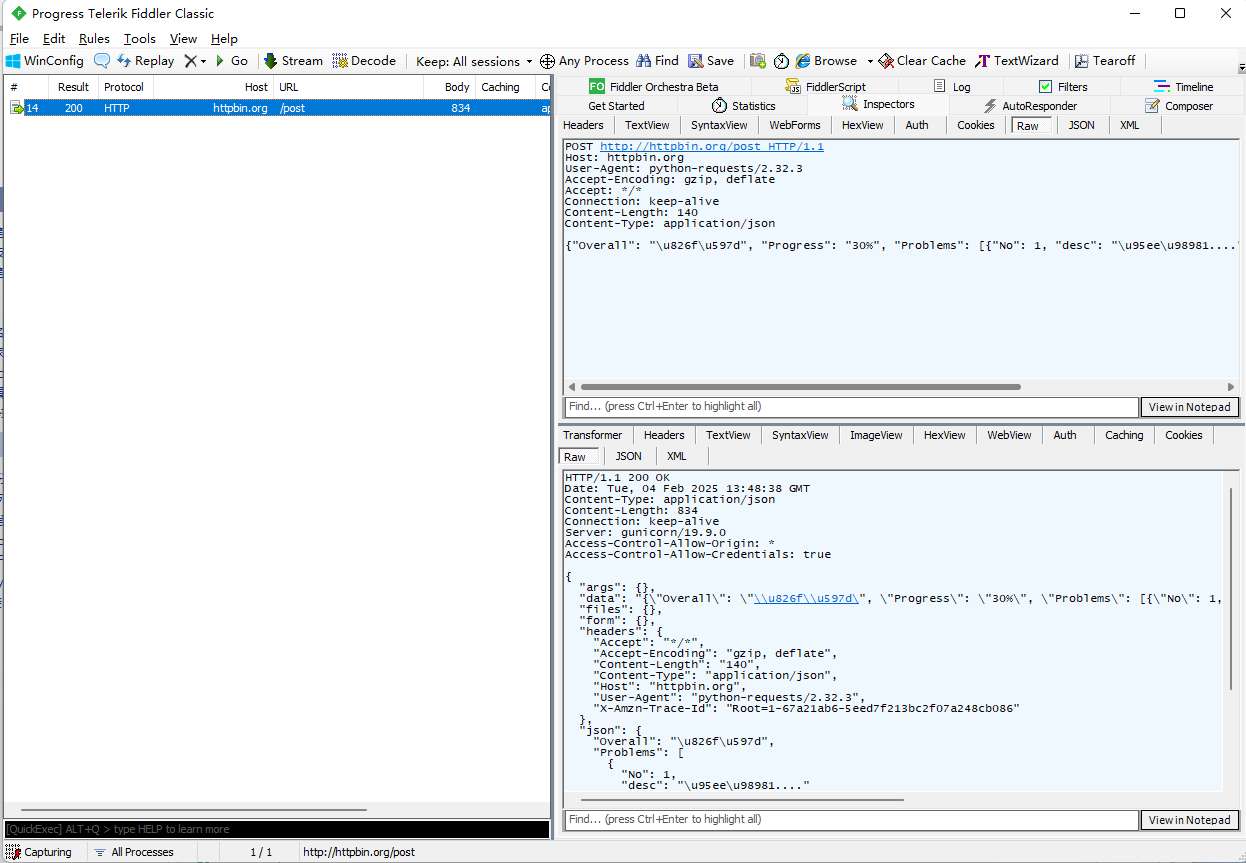Switch to the FiddlerScript tab
The image size is (1246, 863).
coord(826,87)
